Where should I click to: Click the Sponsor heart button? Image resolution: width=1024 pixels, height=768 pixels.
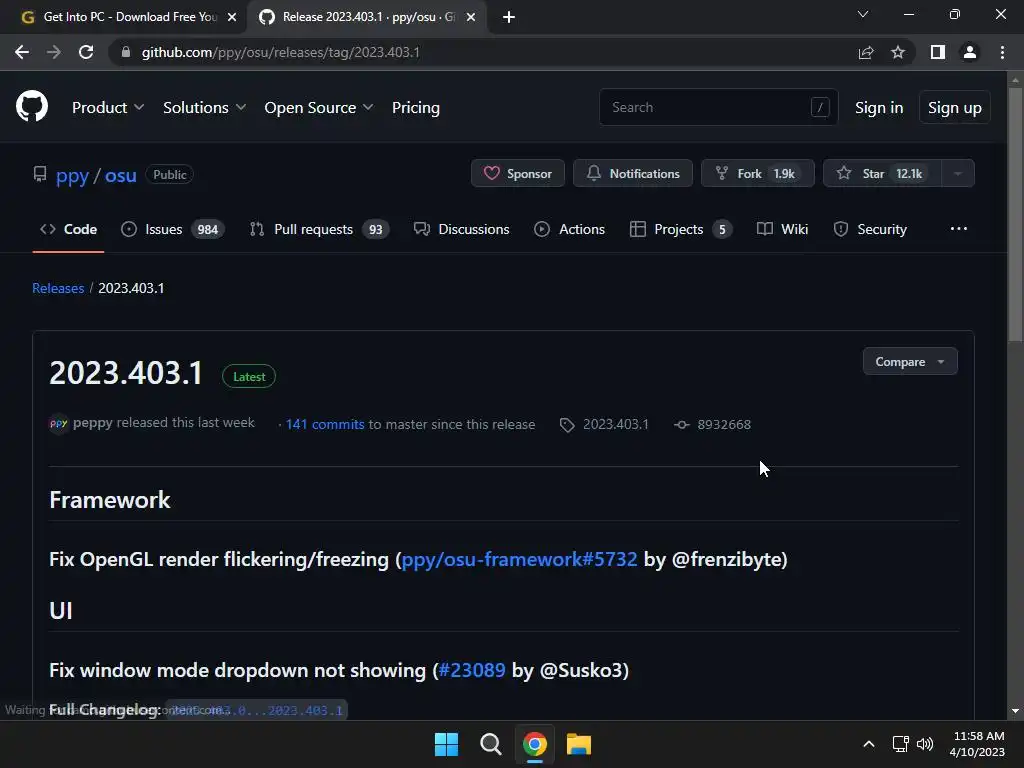tap(518, 173)
